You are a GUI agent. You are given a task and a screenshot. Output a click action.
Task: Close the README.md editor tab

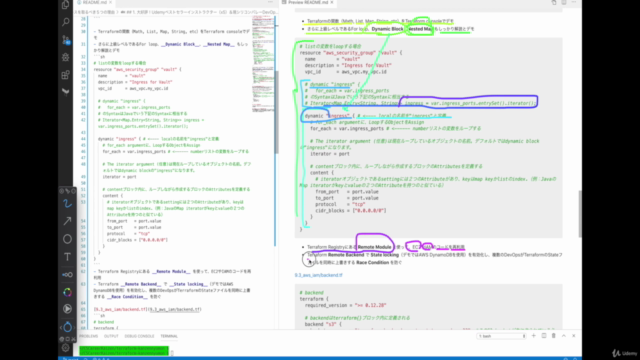point(111,2)
